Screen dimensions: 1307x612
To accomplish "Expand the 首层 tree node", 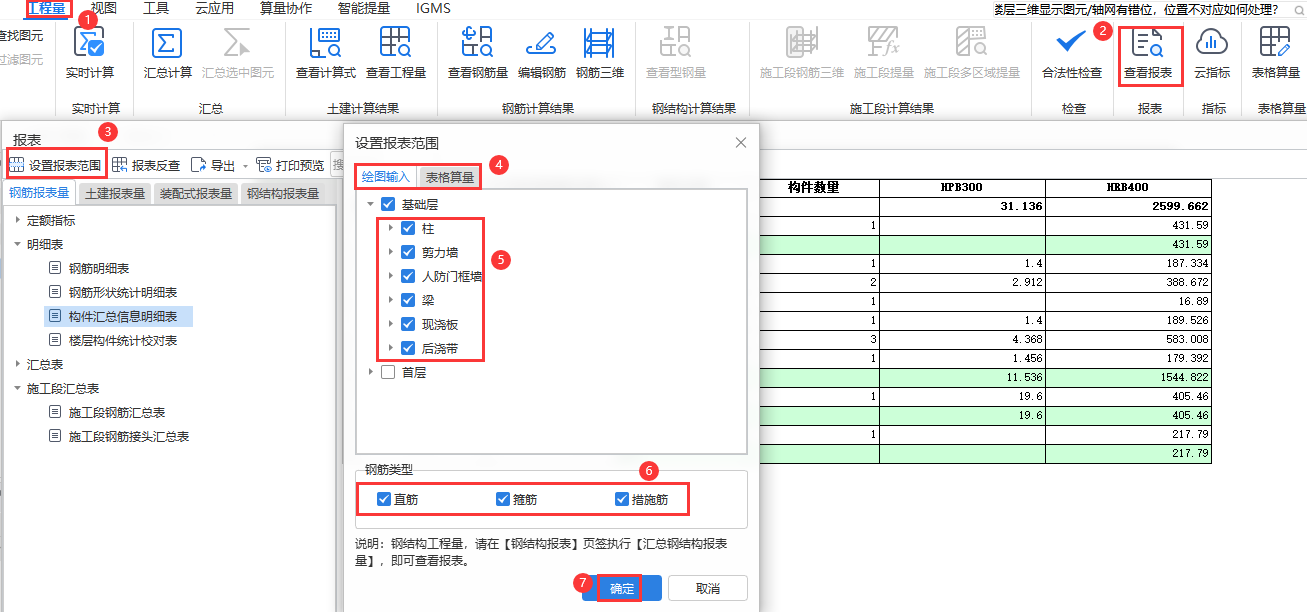I will point(371,372).
